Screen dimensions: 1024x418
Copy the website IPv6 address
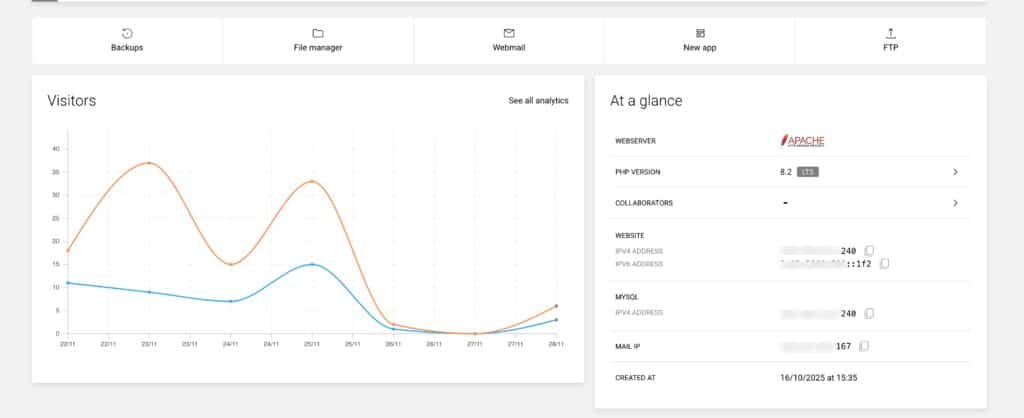pos(884,264)
